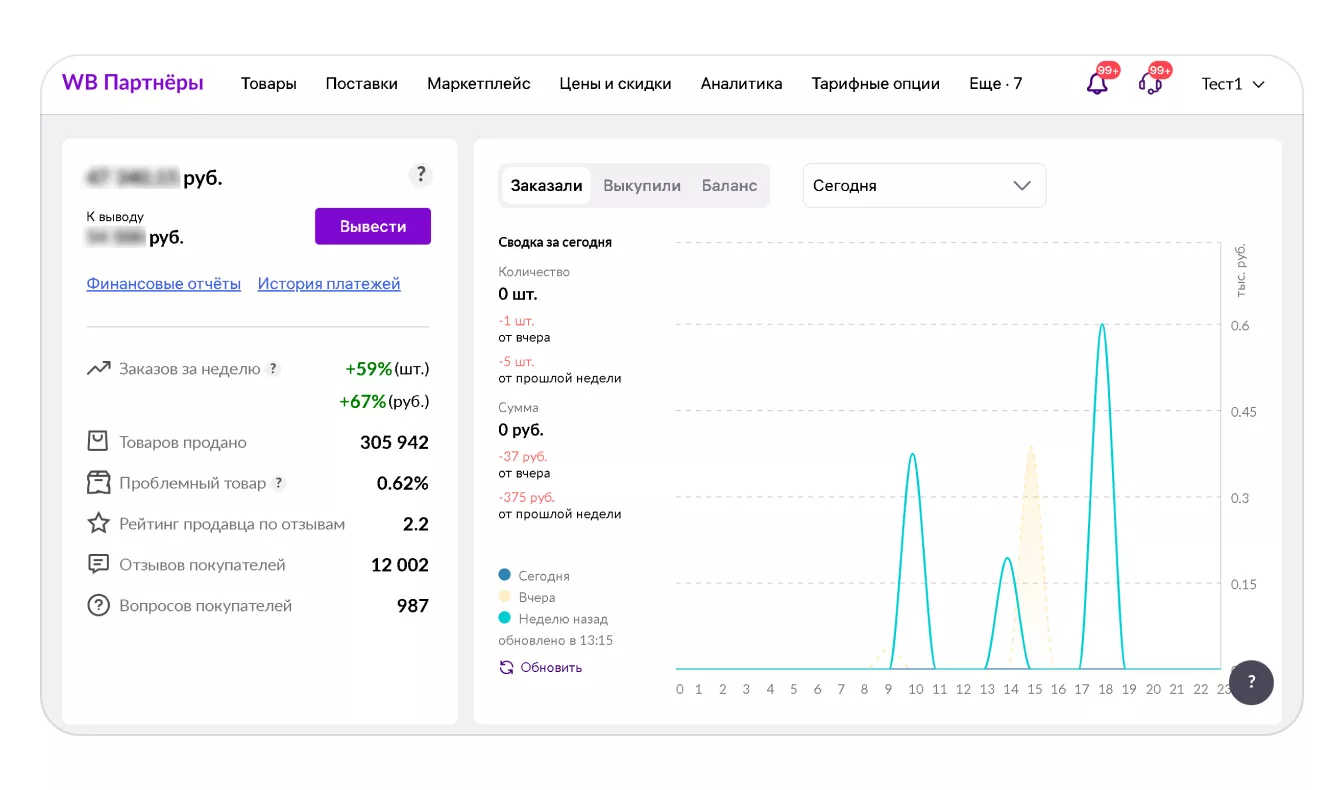Click the weekly orders trend arrow icon
The width and height of the screenshot is (1344, 790).
[x=98, y=369]
